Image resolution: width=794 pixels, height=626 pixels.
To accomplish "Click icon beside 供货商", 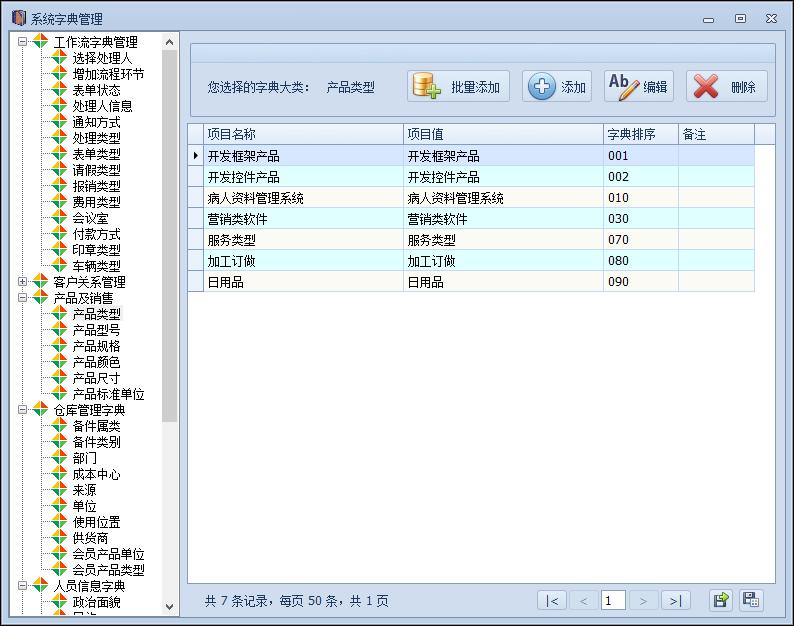I will click(59, 538).
